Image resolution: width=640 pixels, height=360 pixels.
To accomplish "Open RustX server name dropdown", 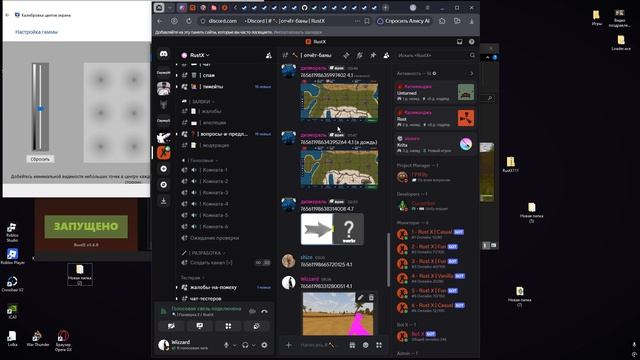I will (x=196, y=55).
